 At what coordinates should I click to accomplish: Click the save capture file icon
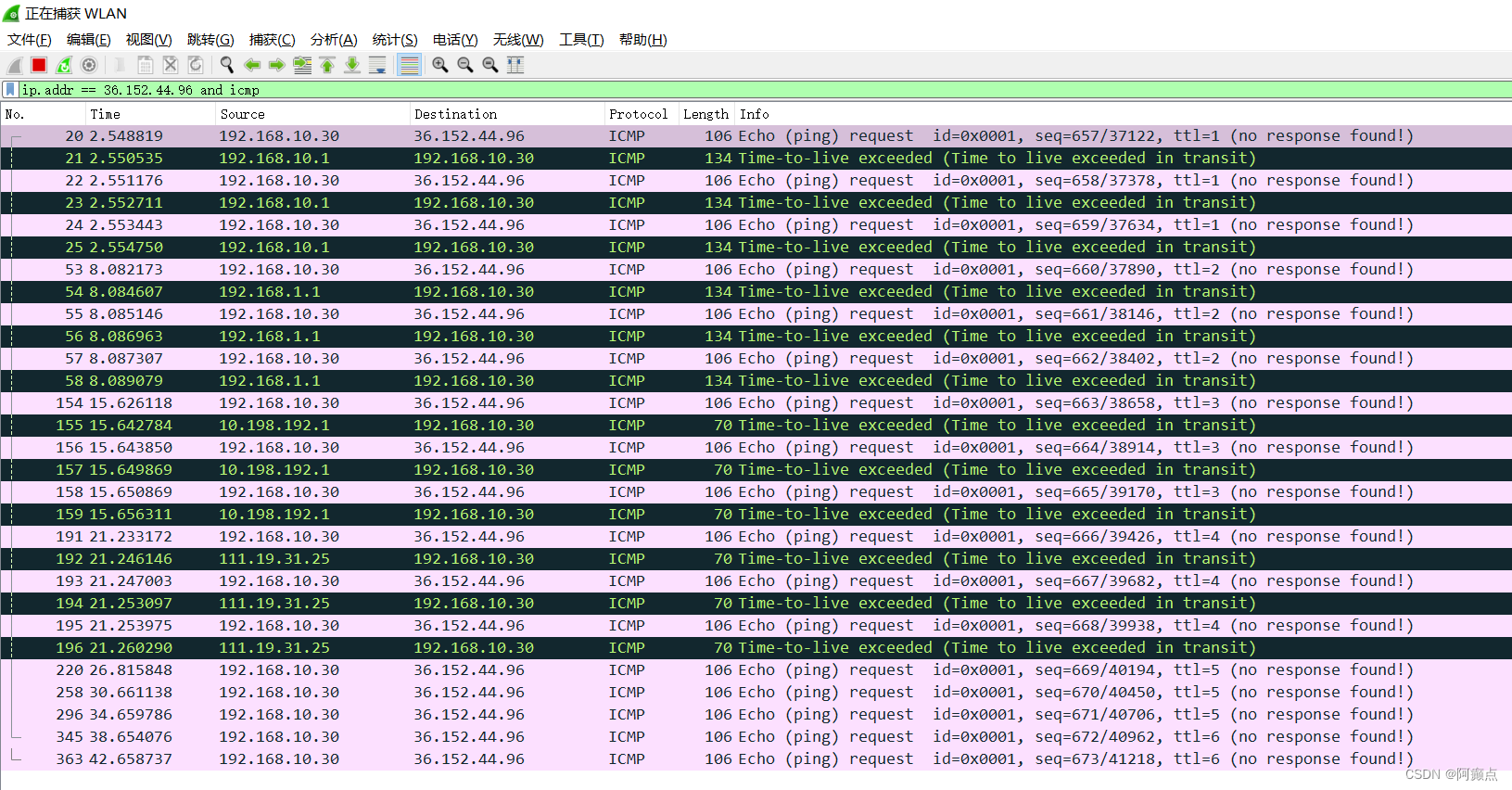coord(146,65)
